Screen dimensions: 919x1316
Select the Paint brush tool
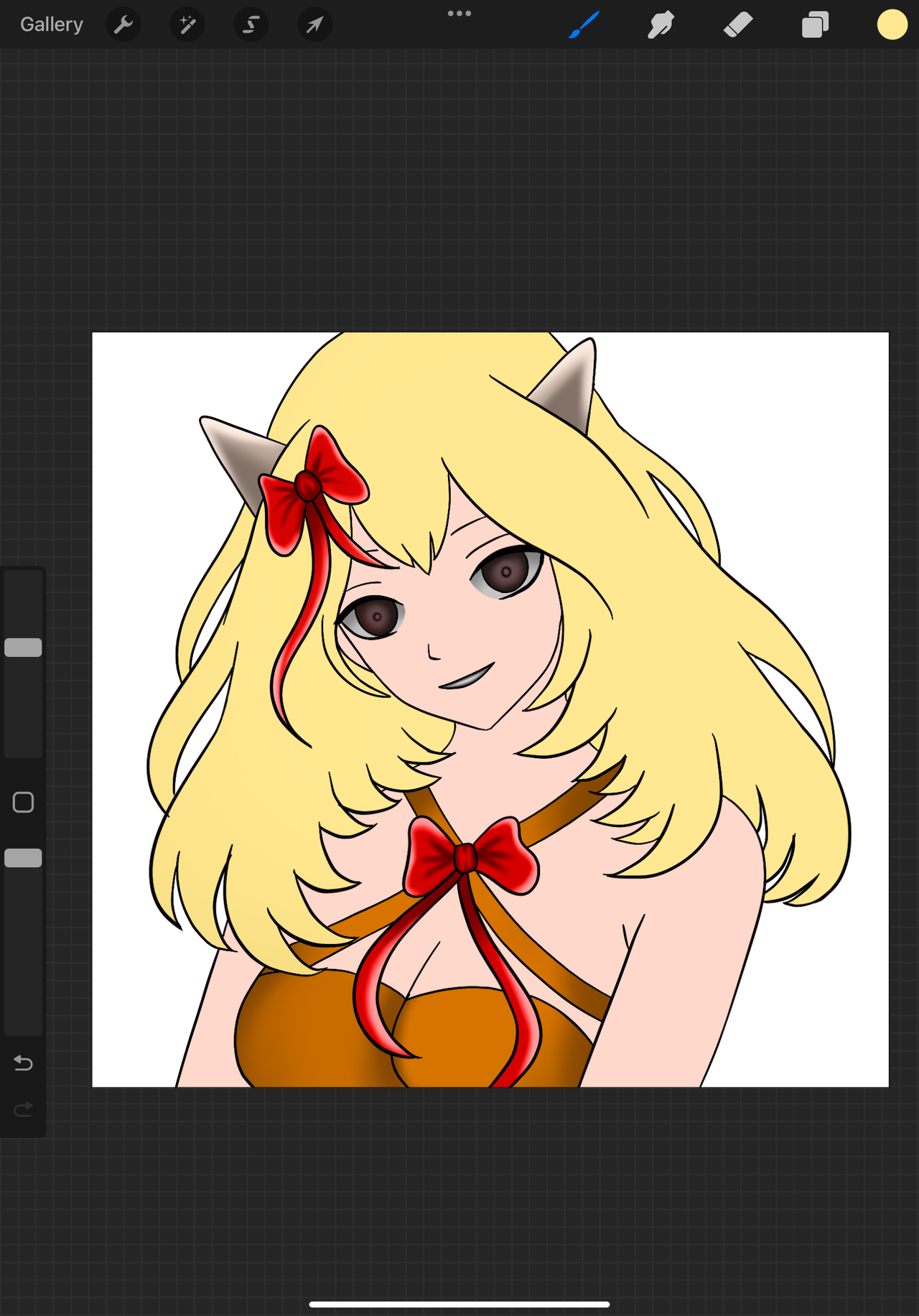584,25
